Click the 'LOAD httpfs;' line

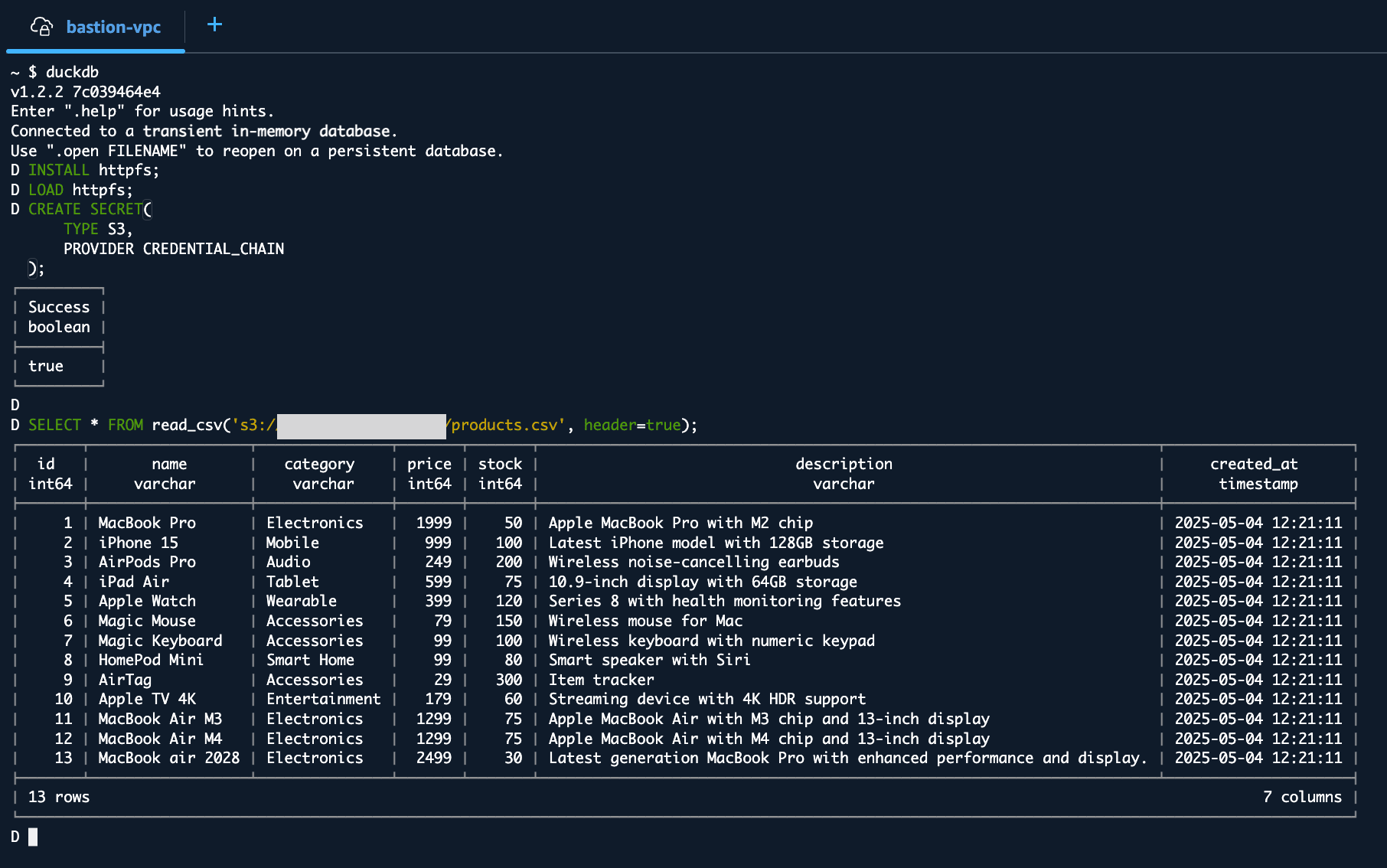tap(80, 190)
